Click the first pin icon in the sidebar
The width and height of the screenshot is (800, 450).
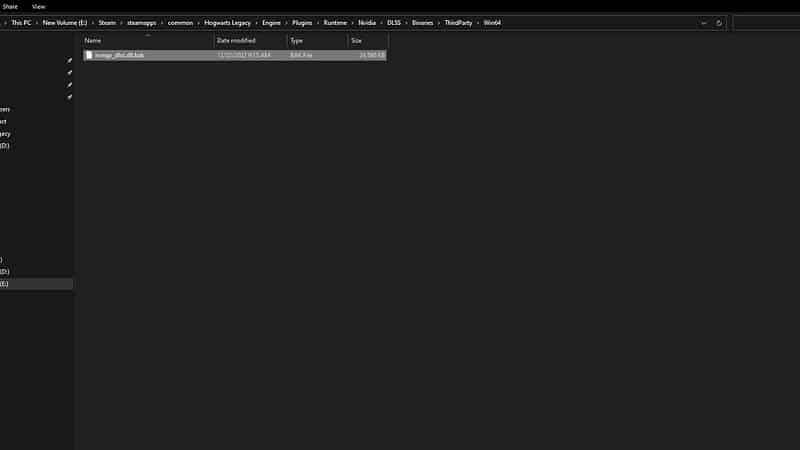coord(69,60)
